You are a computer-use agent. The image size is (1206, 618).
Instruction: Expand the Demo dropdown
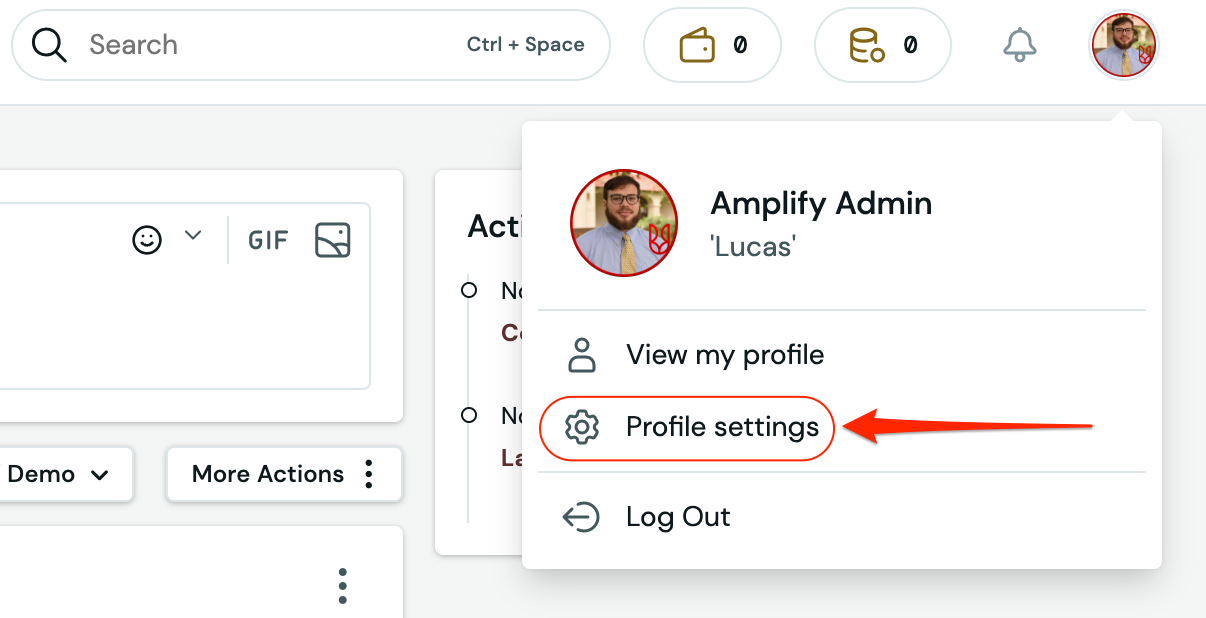pyautogui.click(x=58, y=474)
